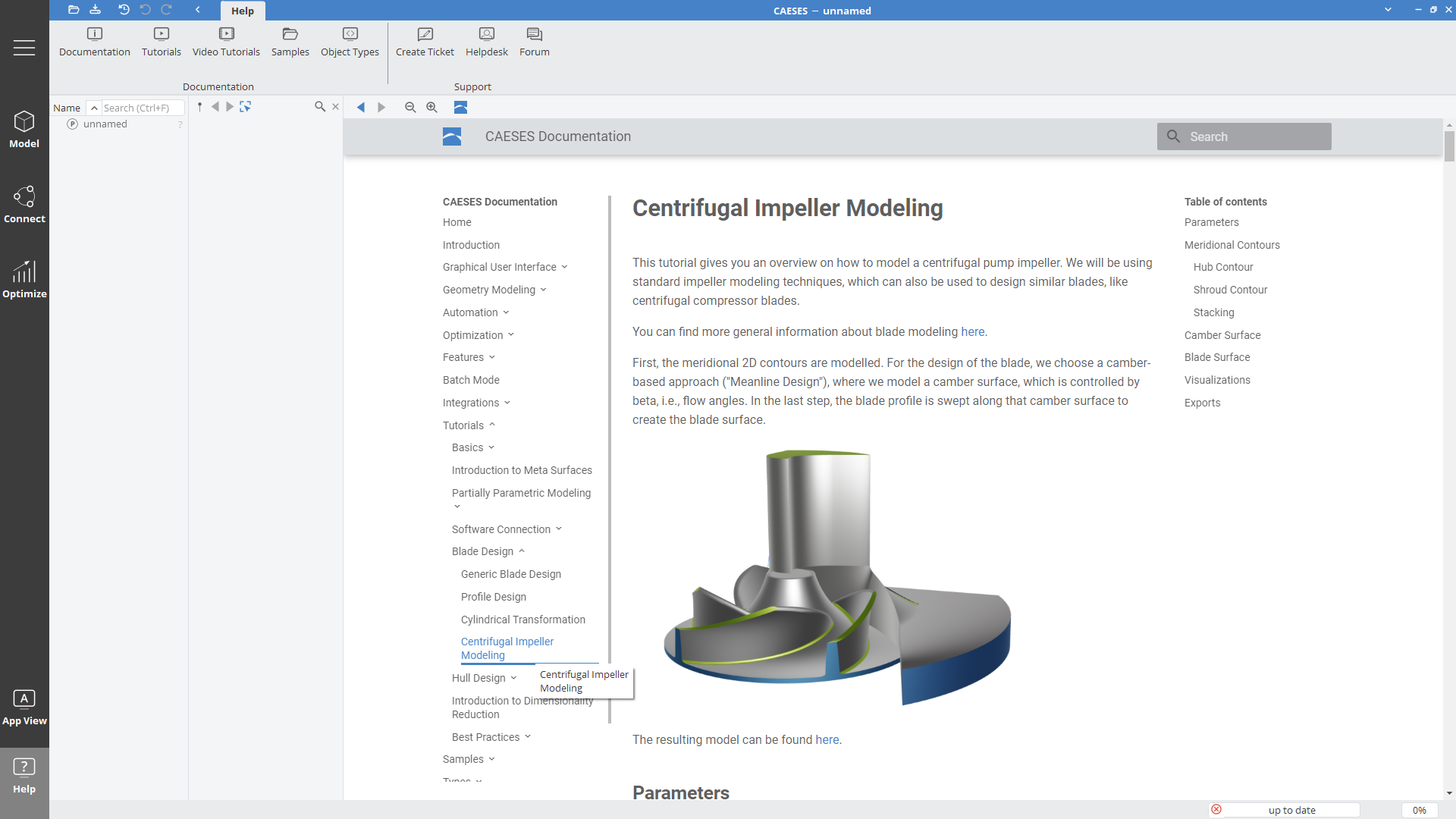
Task: Open Profile Design tutorial
Action: tap(493, 597)
